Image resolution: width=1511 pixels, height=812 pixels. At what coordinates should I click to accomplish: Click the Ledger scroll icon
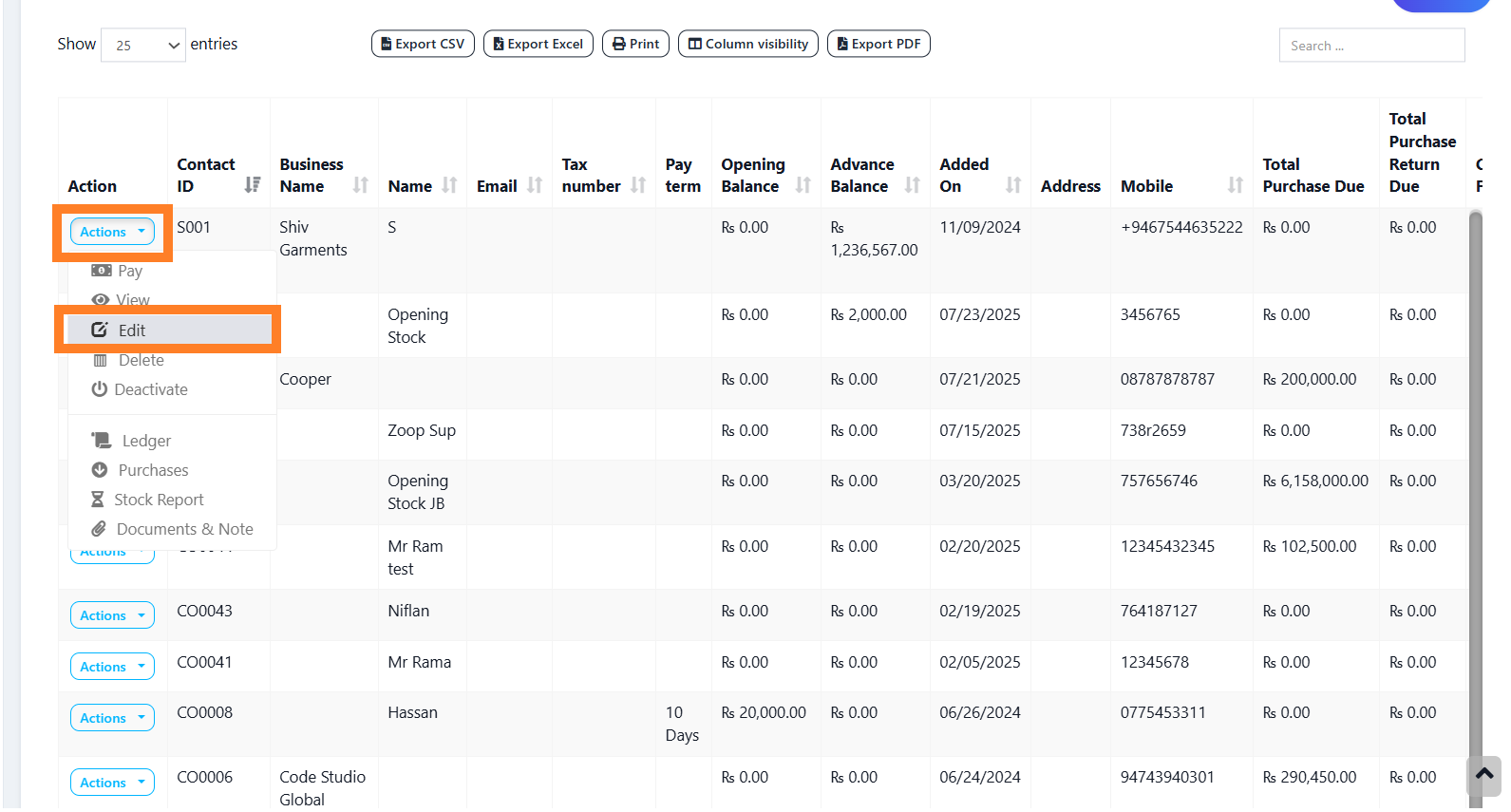pos(101,441)
